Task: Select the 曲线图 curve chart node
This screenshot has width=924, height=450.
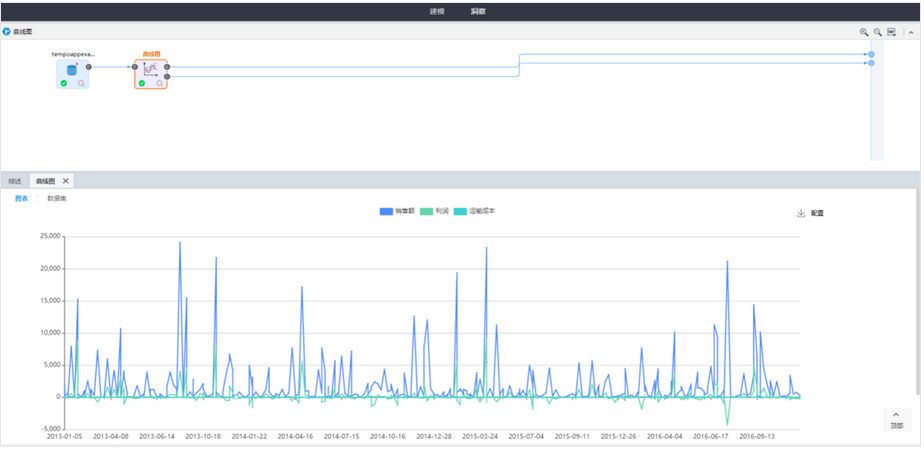Action: (x=151, y=74)
